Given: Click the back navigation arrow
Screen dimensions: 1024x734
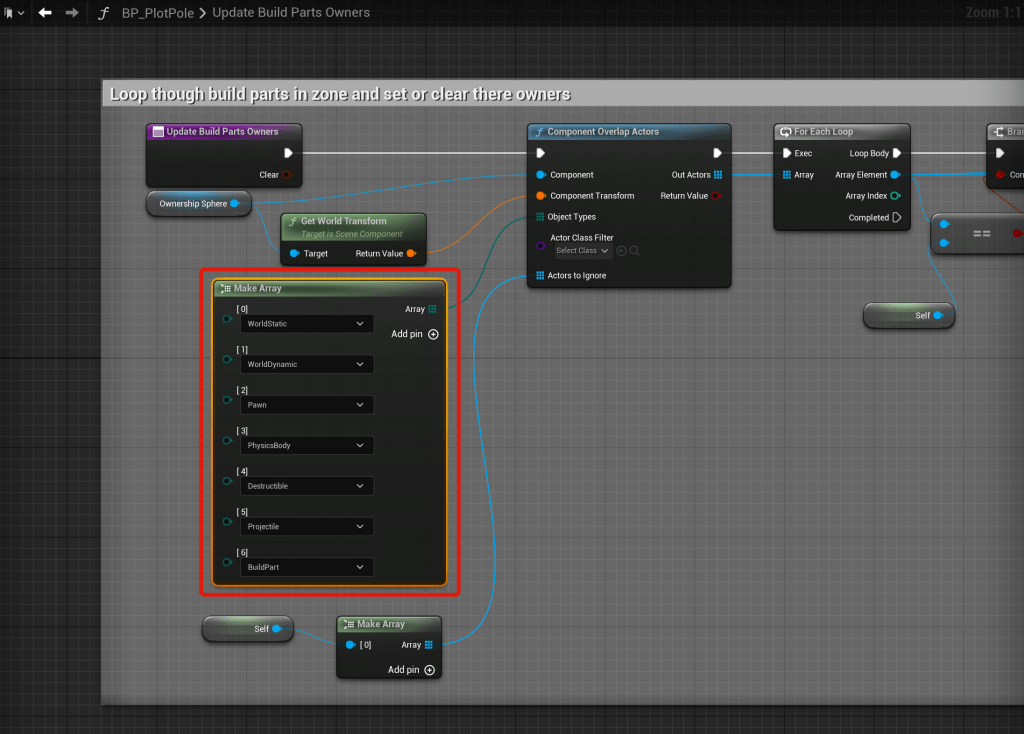Looking at the screenshot, I should click(x=45, y=13).
